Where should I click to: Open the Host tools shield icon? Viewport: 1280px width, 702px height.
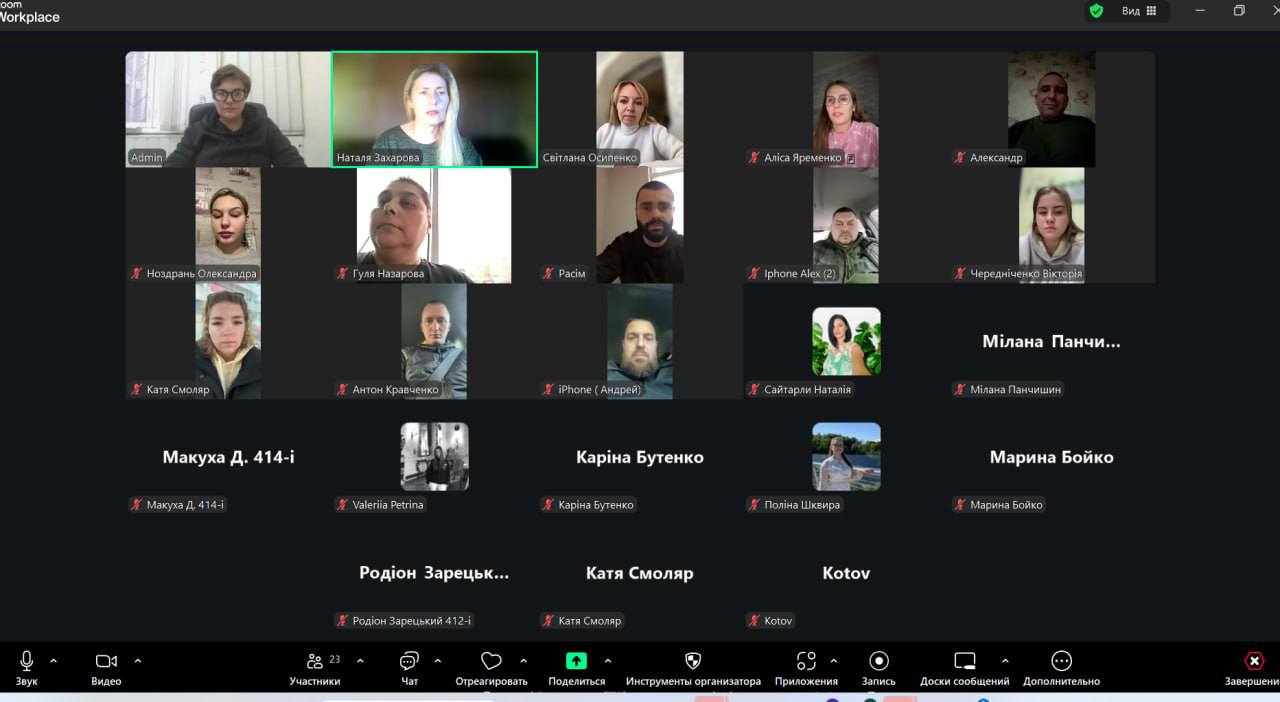pyautogui.click(x=693, y=661)
